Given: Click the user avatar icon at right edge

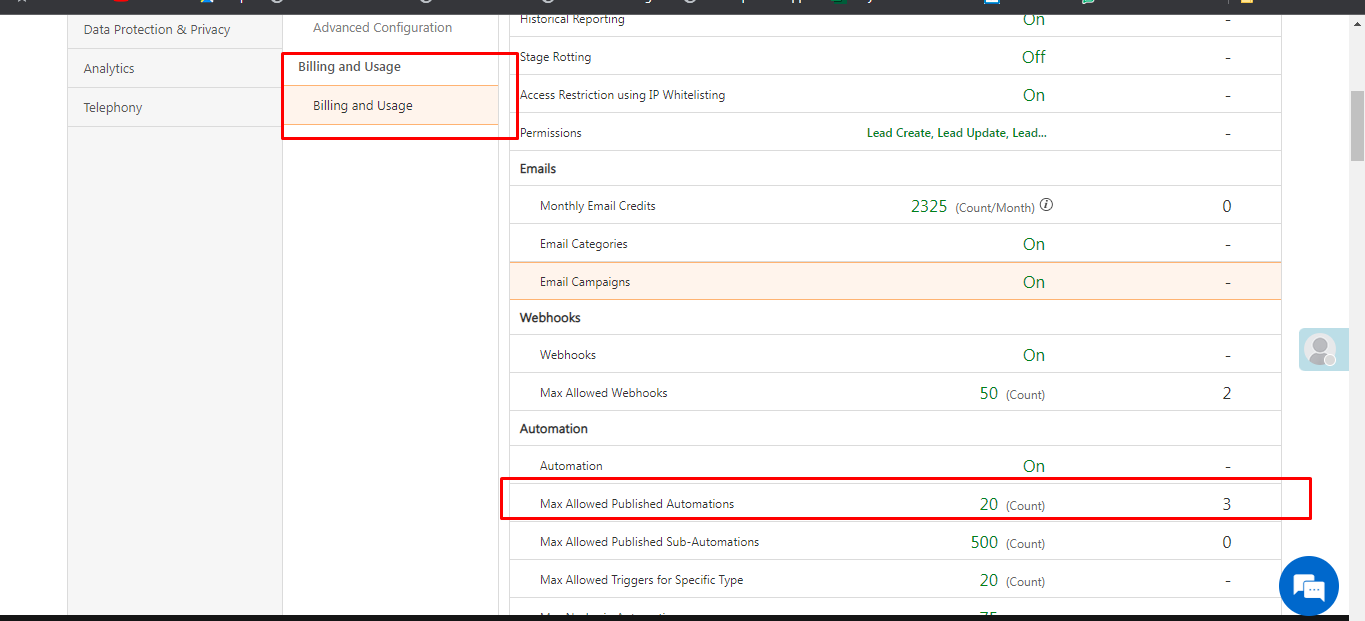Looking at the screenshot, I should click(1320, 350).
